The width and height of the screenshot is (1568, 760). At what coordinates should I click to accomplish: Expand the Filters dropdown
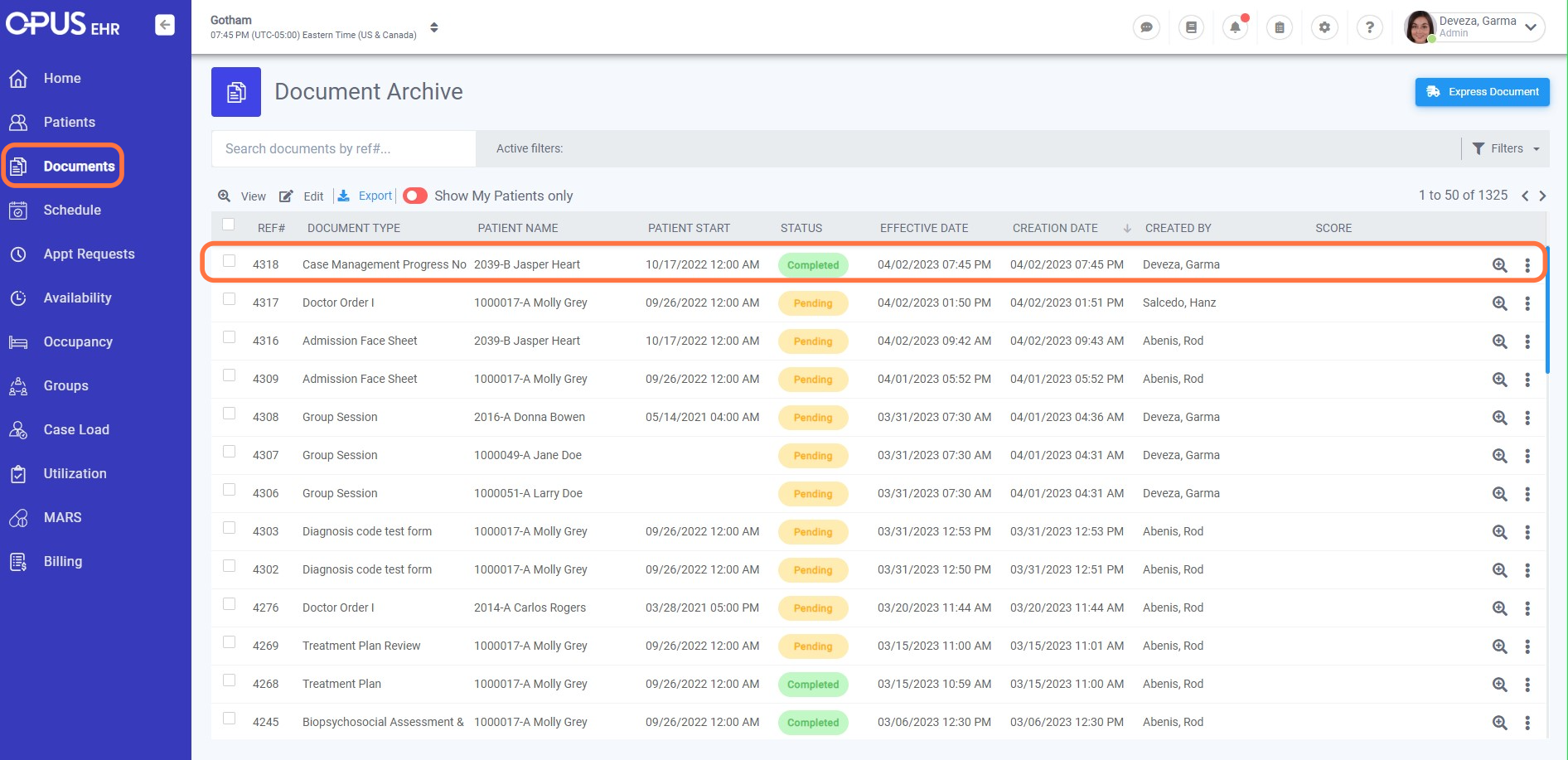coord(1506,148)
